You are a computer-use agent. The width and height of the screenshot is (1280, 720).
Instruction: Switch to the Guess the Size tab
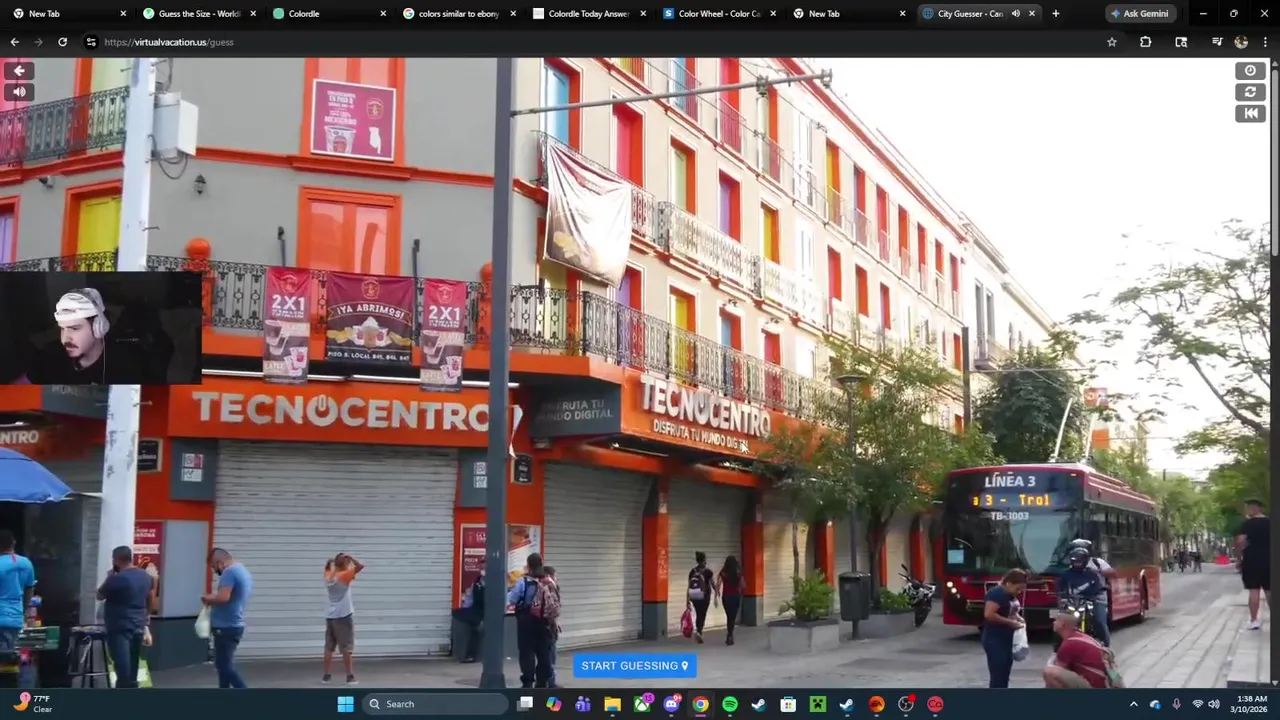[x=200, y=14]
